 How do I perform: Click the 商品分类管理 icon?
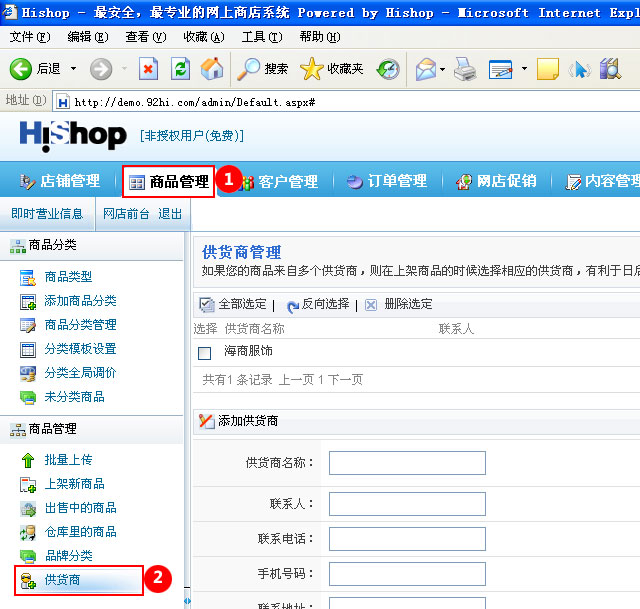click(28, 325)
